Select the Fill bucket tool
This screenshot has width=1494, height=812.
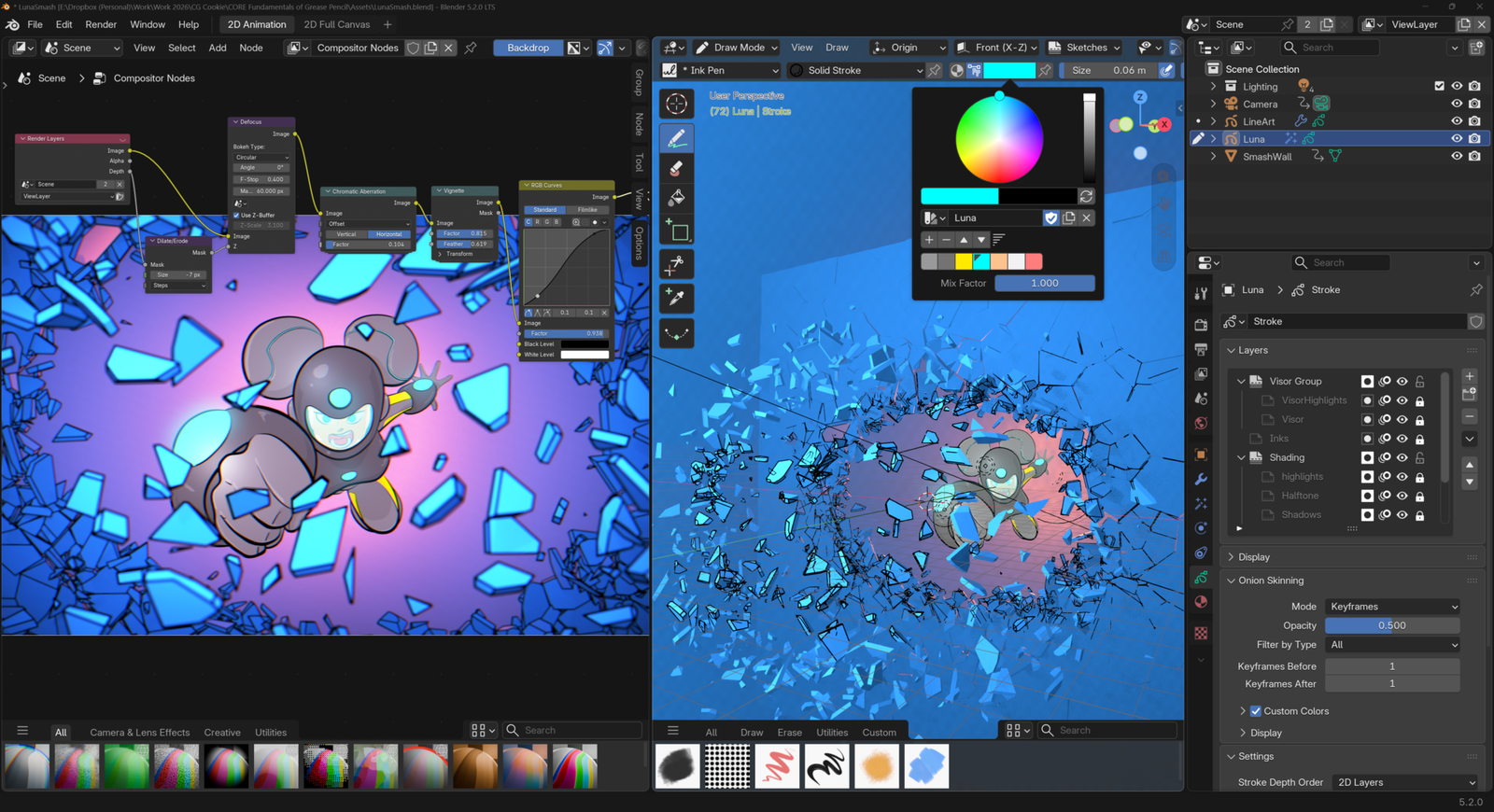click(677, 198)
